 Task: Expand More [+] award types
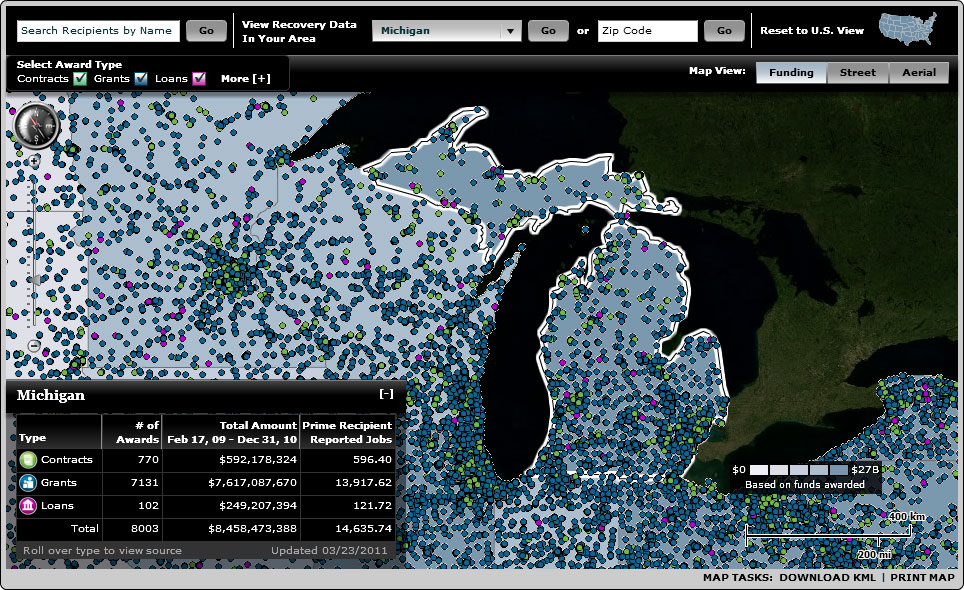[245, 79]
